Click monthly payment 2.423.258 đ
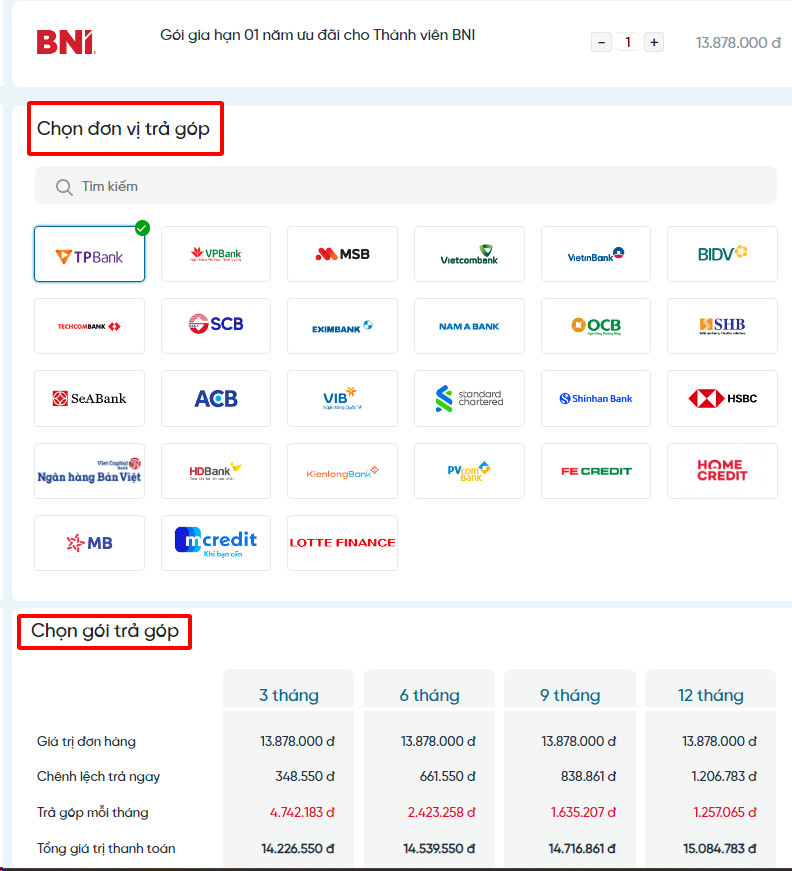 pyautogui.click(x=442, y=812)
